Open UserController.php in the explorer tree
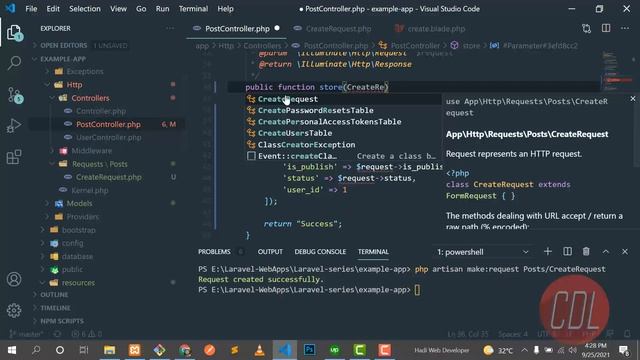 109,138
